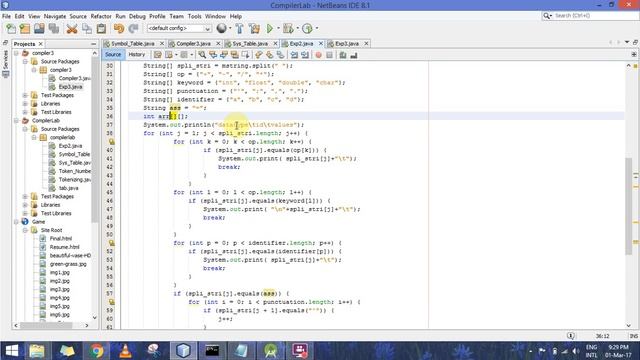Switch to Compiler3.java tab

click(193, 43)
